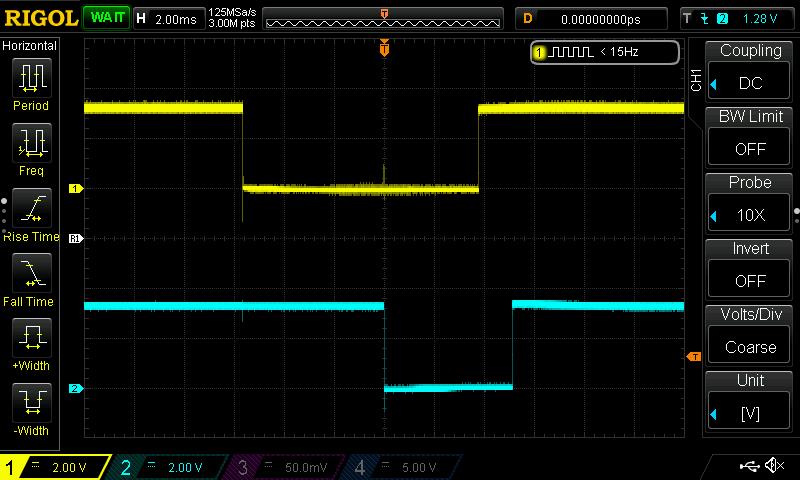
Task: Click the 3.00M pts memory depth readout
Action: pos(232,23)
